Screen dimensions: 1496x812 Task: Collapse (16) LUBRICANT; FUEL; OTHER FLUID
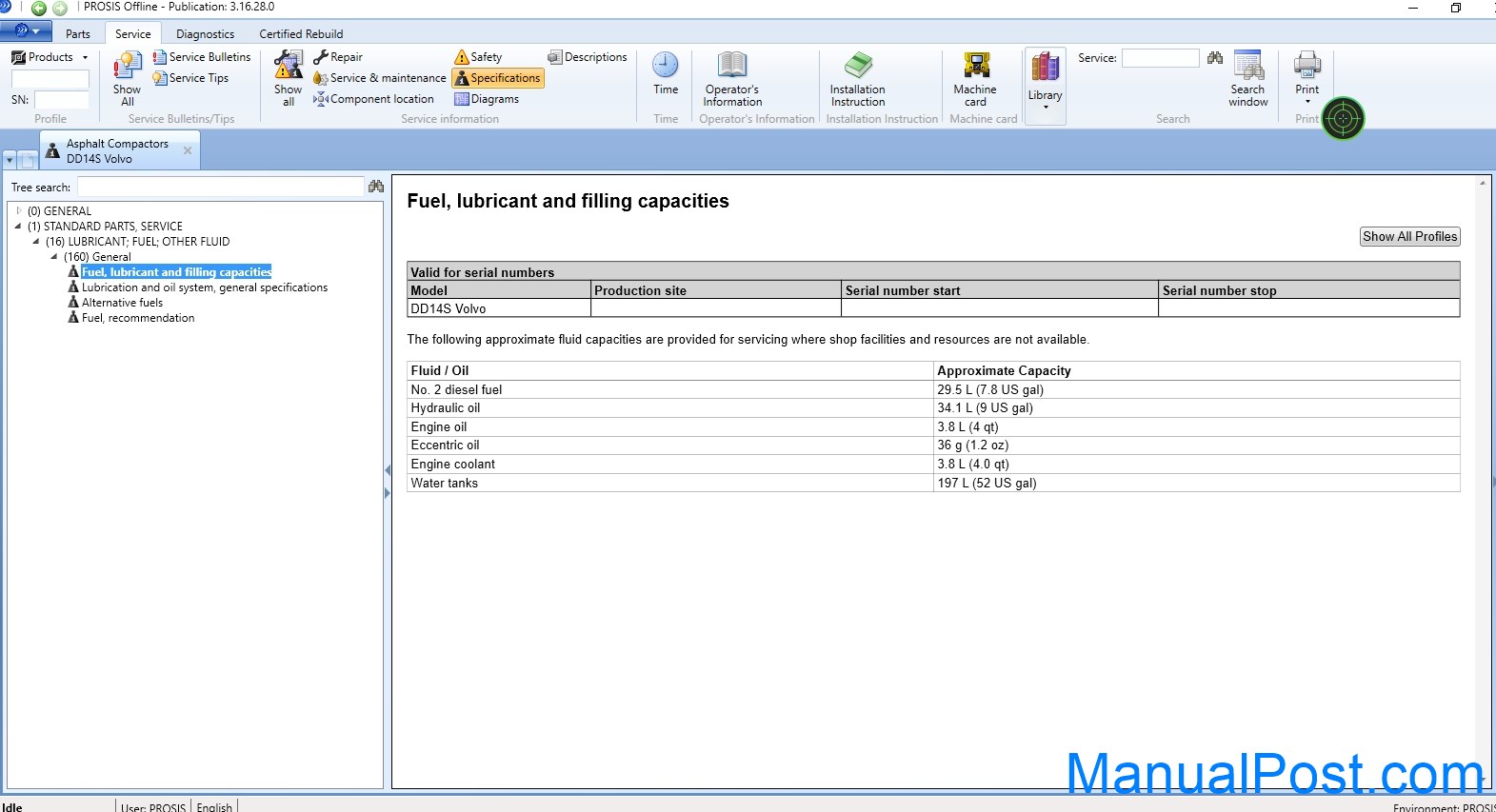(36, 241)
